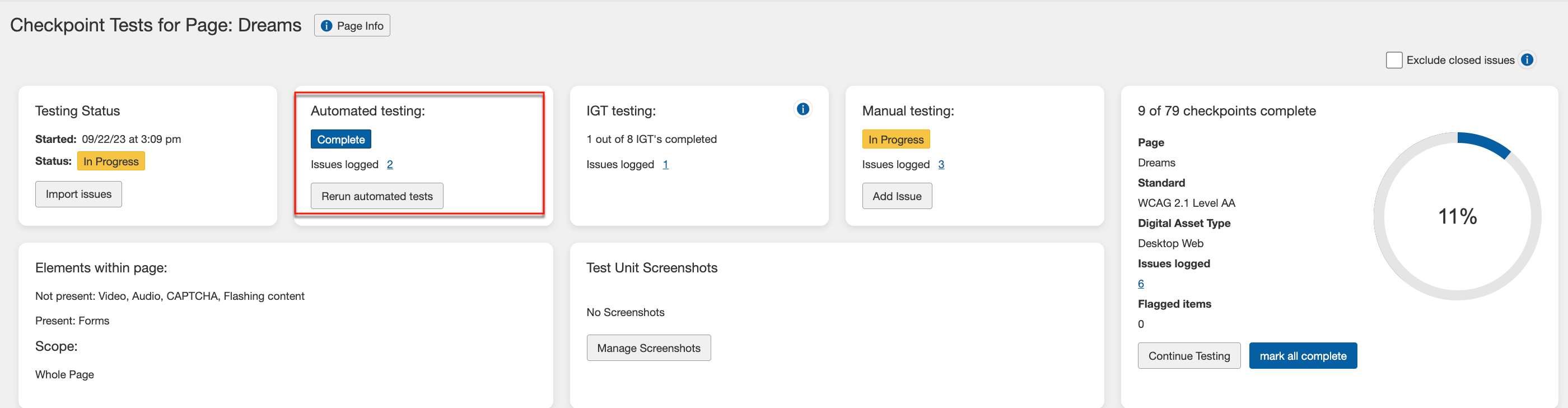Open total issues logged link 6
Viewport: 1568px width, 408px height.
pos(1141,284)
